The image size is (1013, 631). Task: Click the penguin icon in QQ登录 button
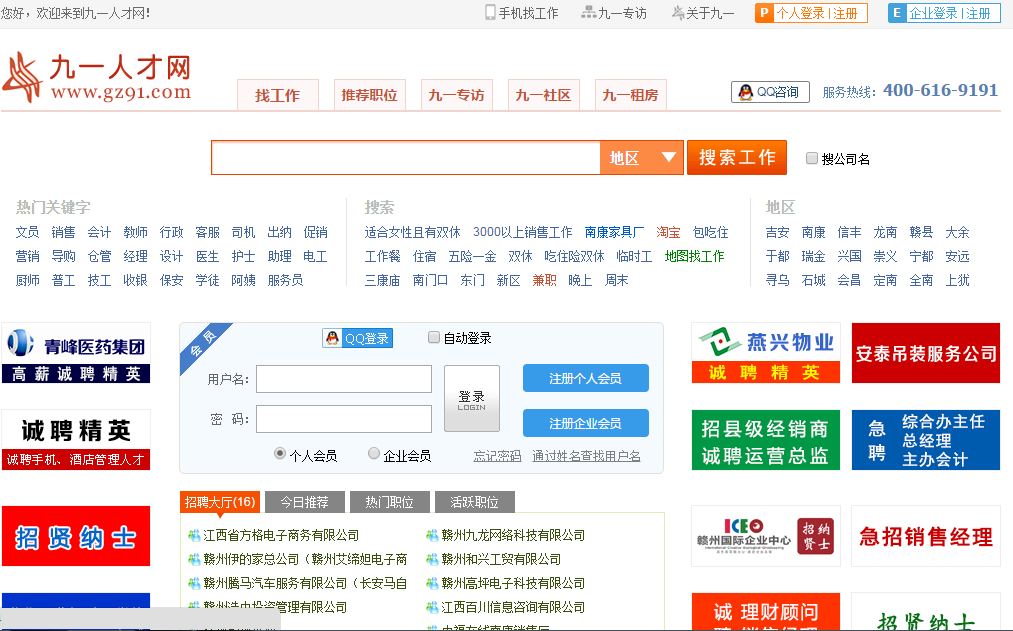332,338
